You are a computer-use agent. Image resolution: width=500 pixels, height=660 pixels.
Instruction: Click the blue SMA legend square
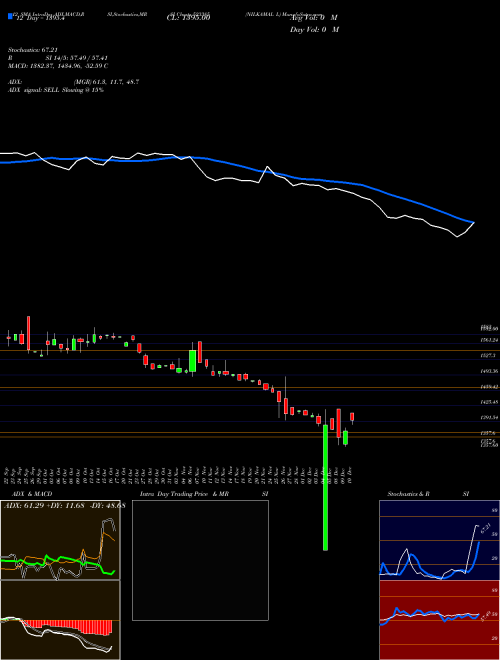[x=10, y=16]
